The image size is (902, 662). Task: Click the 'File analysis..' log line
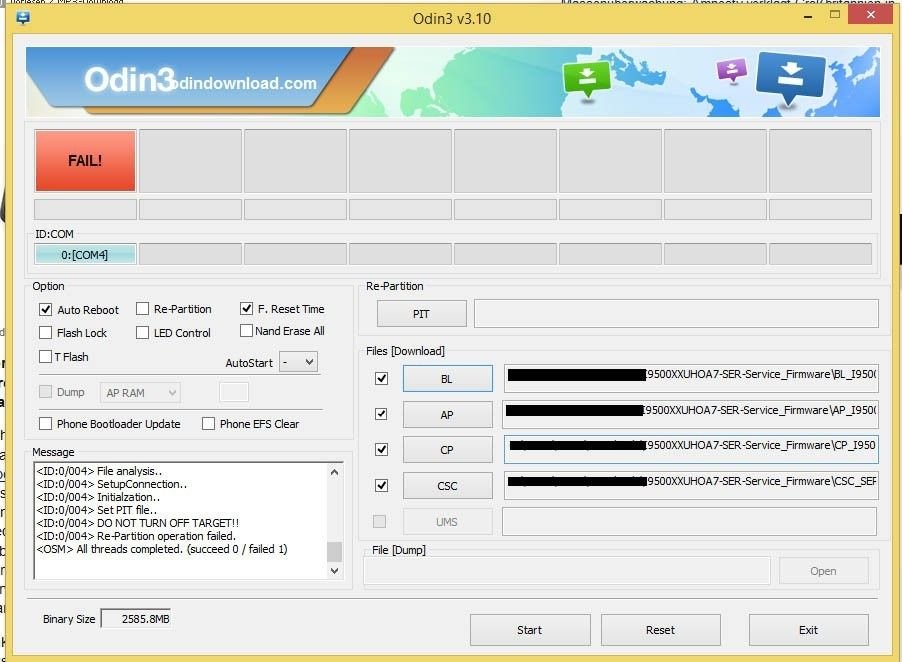(99, 471)
